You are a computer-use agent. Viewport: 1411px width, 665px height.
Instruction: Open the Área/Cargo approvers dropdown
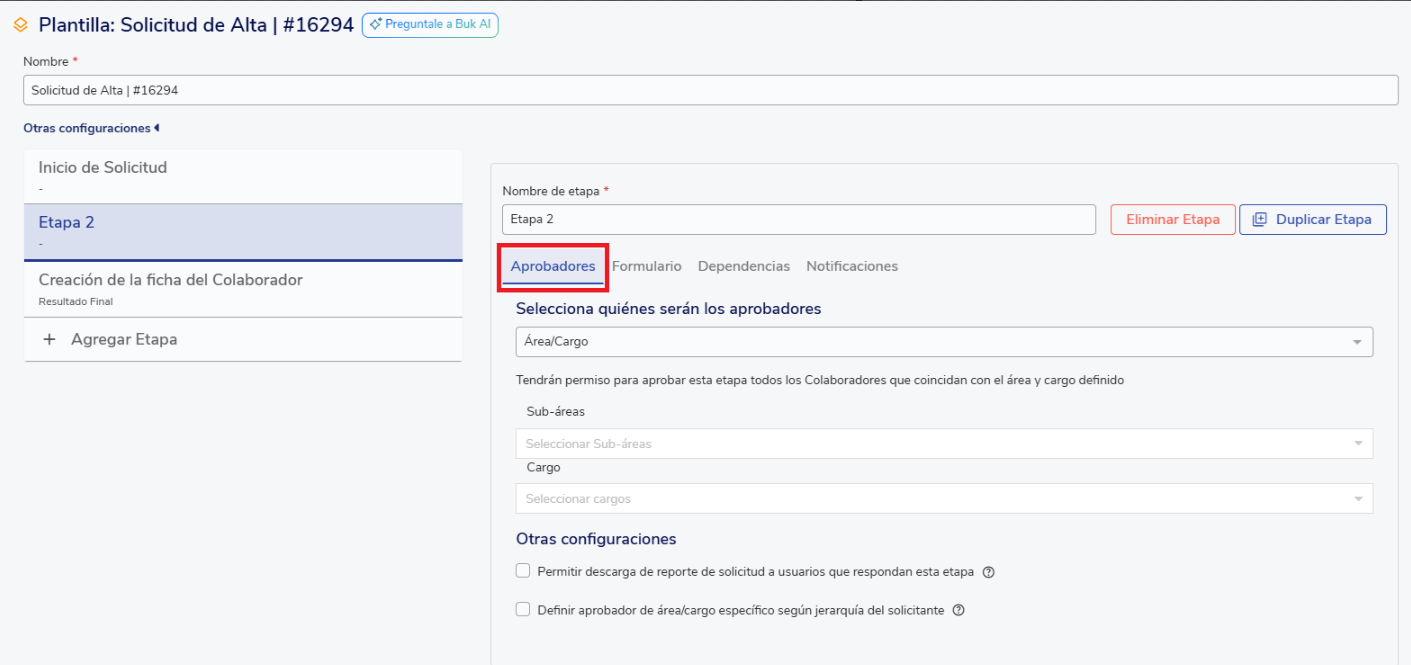click(x=943, y=342)
